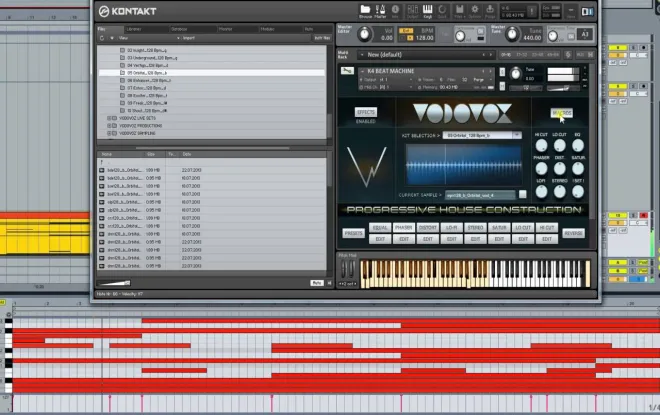Click the aux rack button in Multi Rack header
660x415 pixels.
(x=580, y=55)
